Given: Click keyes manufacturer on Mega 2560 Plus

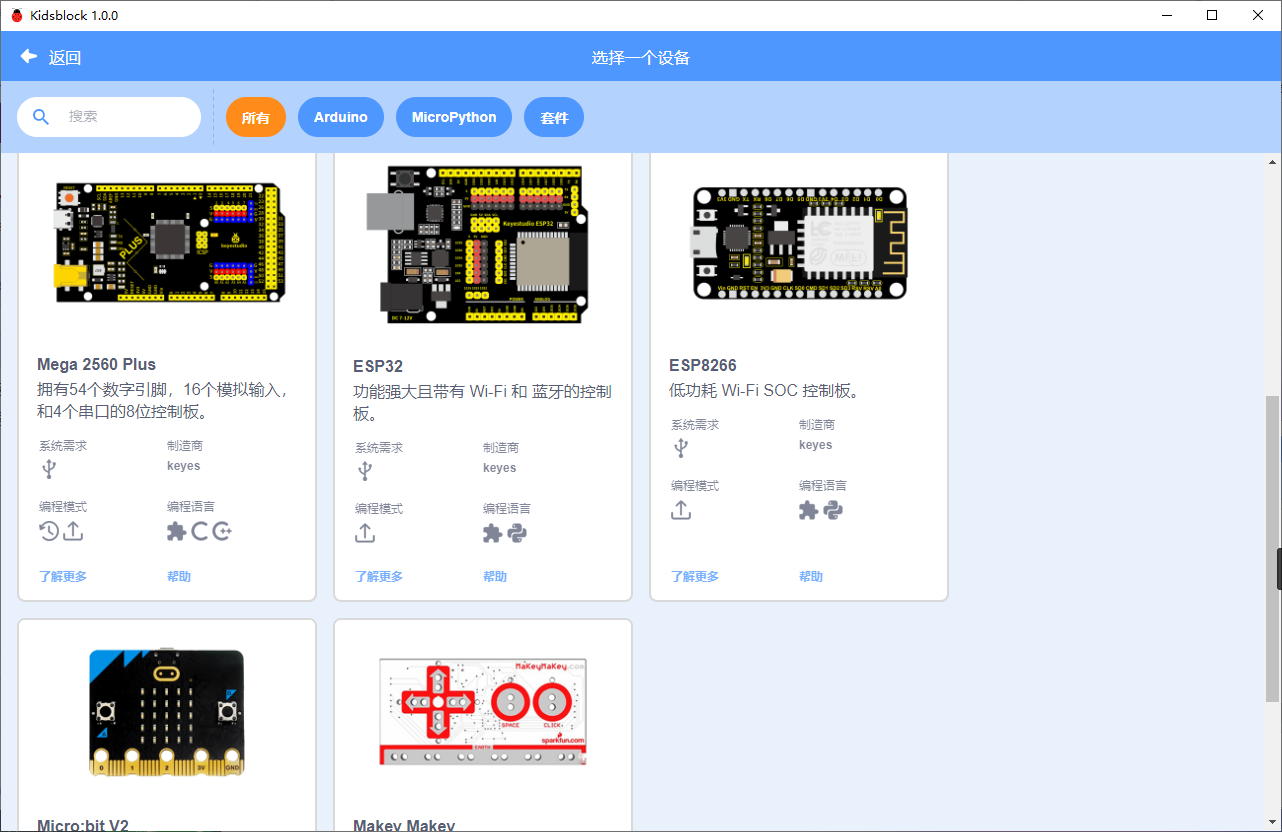Looking at the screenshot, I should click(184, 466).
